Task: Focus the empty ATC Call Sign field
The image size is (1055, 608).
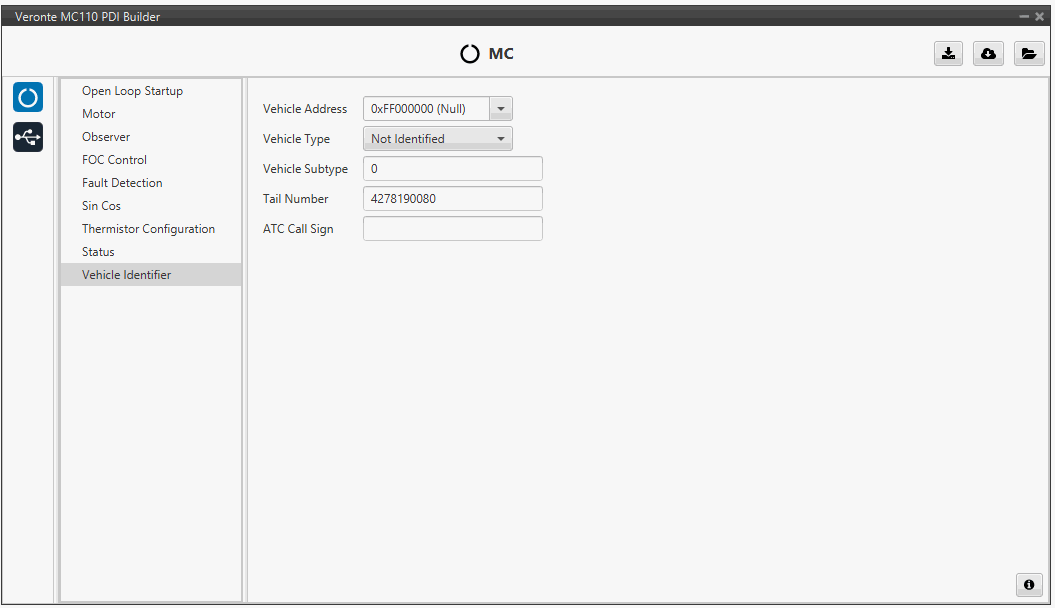Action: [x=452, y=229]
